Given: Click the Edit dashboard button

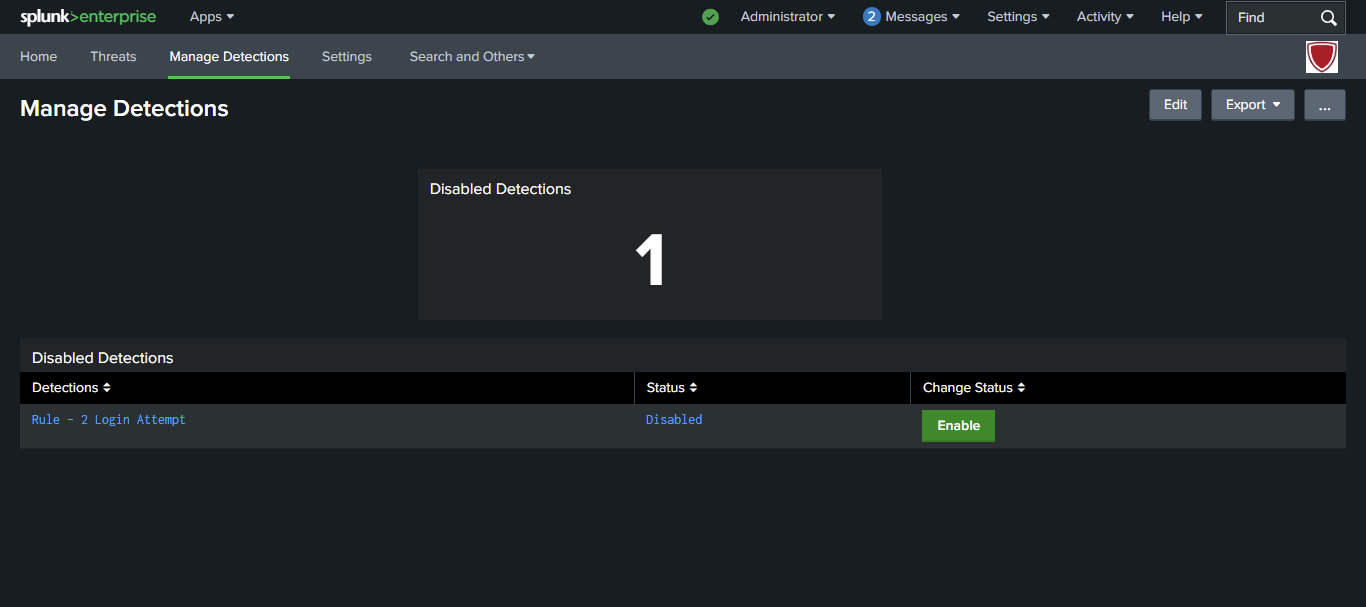Looking at the screenshot, I should 1175,105.
